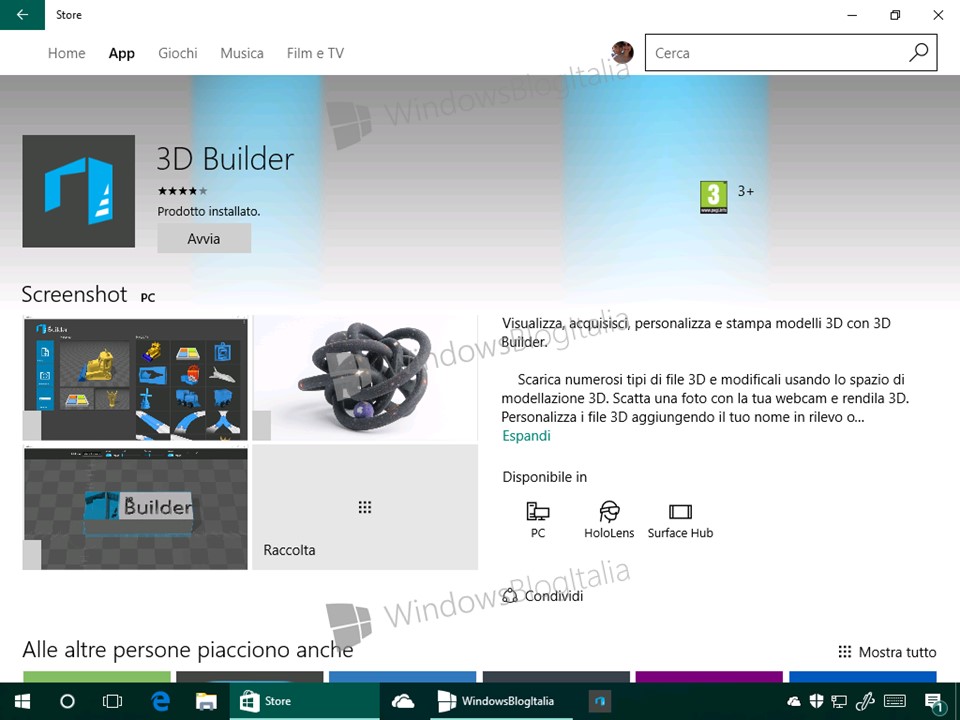The image size is (960, 720).
Task: Switch to 3D Builder taskbar icon
Action: [x=599, y=701]
